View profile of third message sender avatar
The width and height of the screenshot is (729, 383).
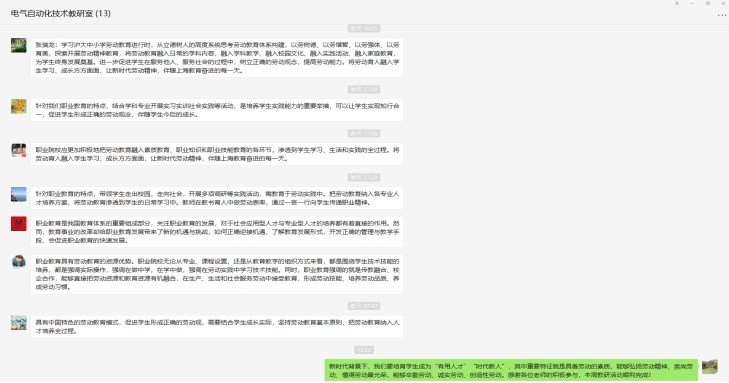tap(19, 150)
